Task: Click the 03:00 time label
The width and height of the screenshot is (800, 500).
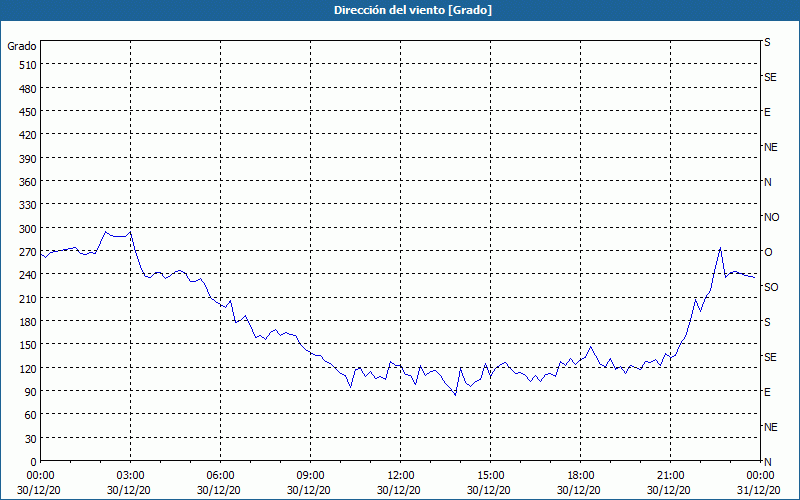Action: pos(131,476)
